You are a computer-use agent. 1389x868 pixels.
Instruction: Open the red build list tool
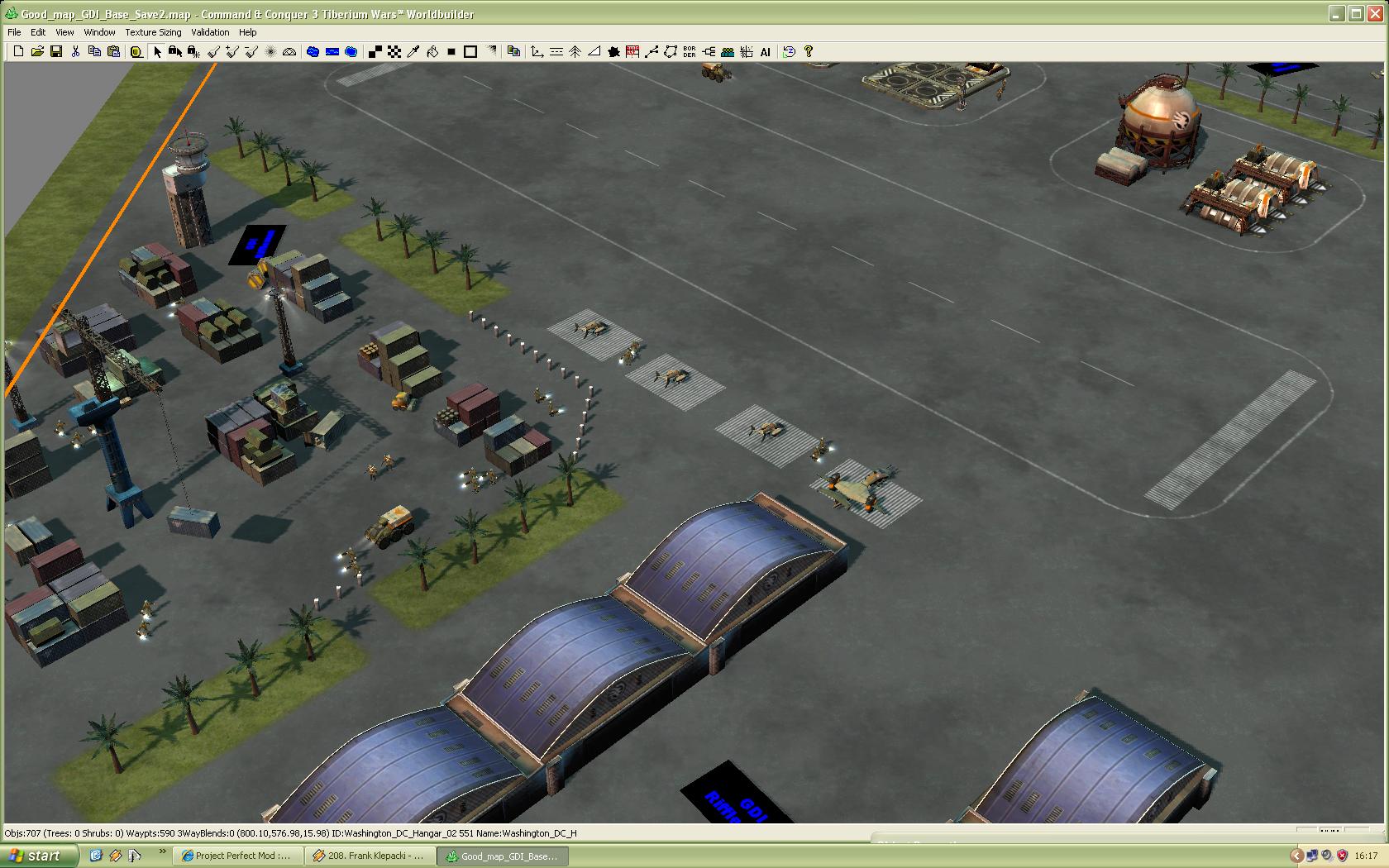pyautogui.click(x=632, y=51)
